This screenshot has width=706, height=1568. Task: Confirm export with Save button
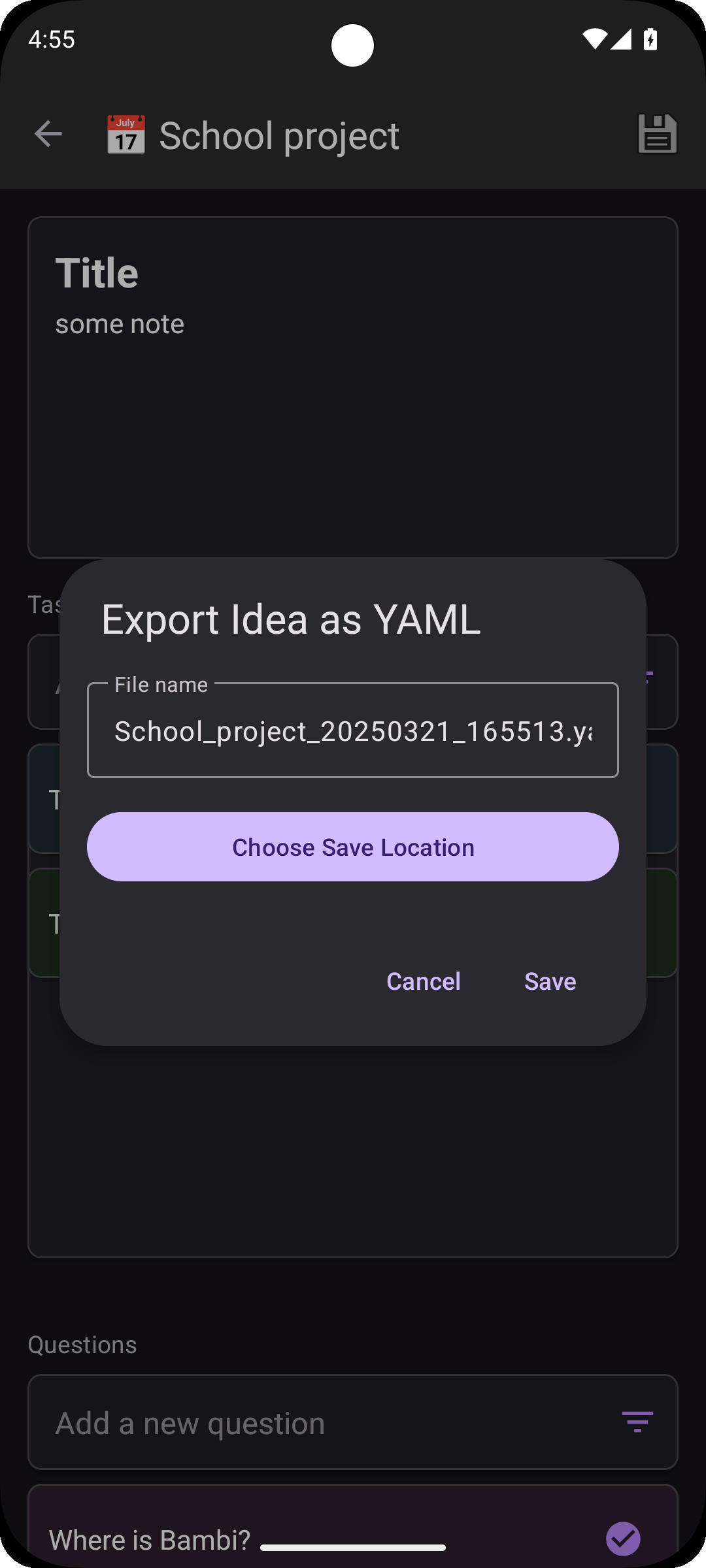pyautogui.click(x=550, y=981)
